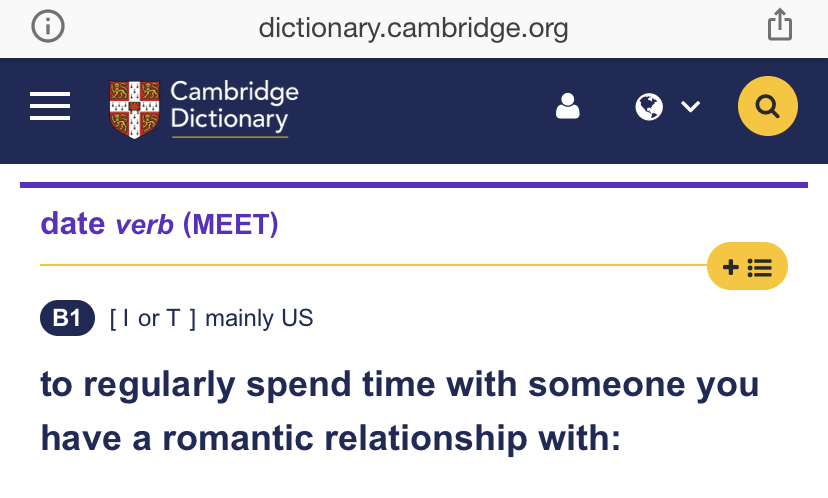Open the yellow search magnifier button
This screenshot has height=498, width=828.
click(767, 106)
